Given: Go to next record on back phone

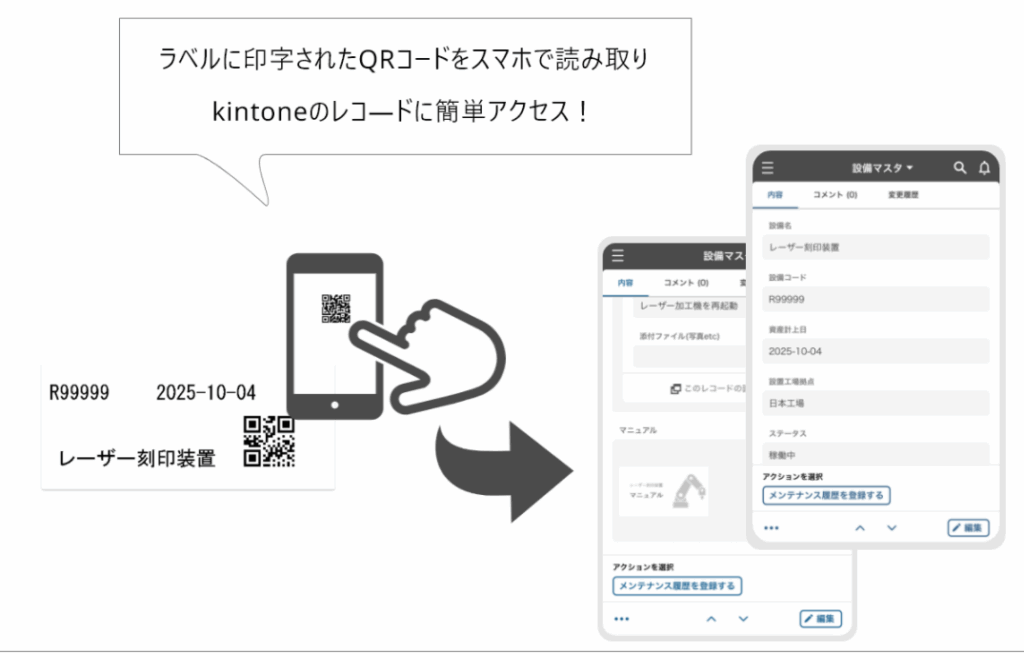Looking at the screenshot, I should tap(743, 619).
